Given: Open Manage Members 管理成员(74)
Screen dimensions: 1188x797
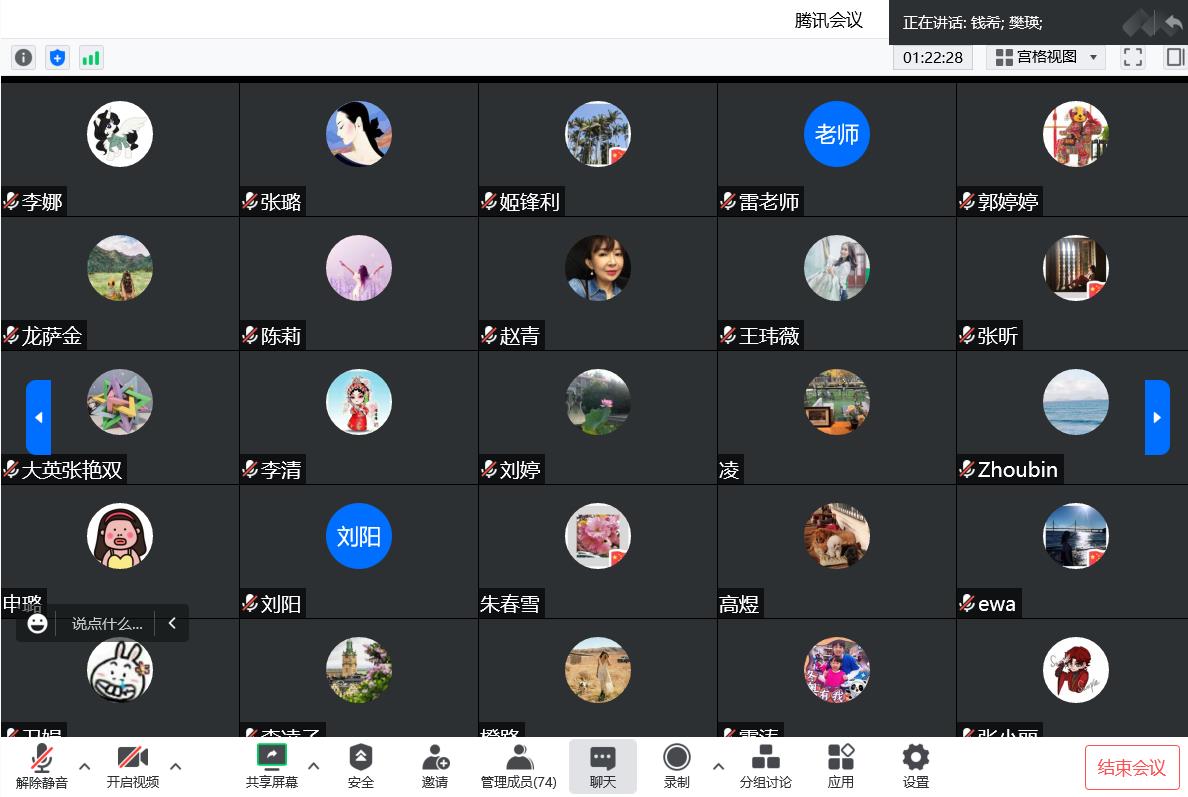Looking at the screenshot, I should point(519,766).
